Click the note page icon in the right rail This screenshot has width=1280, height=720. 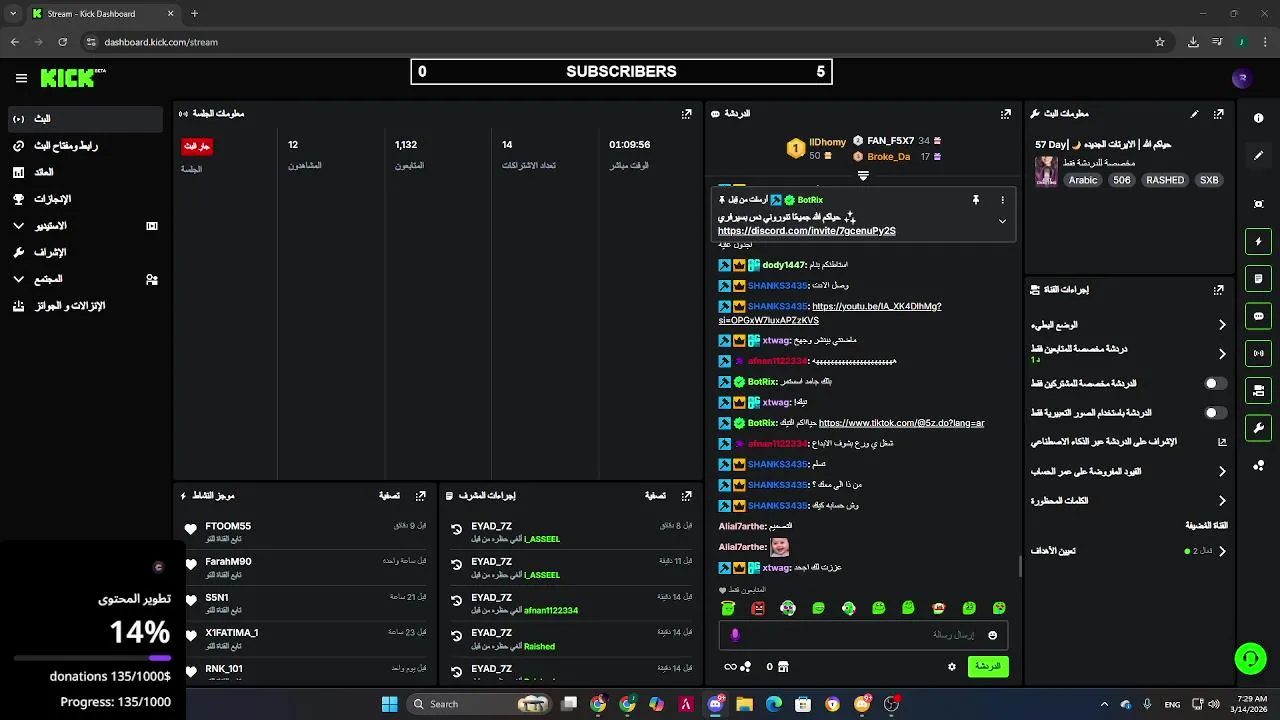coord(1258,278)
